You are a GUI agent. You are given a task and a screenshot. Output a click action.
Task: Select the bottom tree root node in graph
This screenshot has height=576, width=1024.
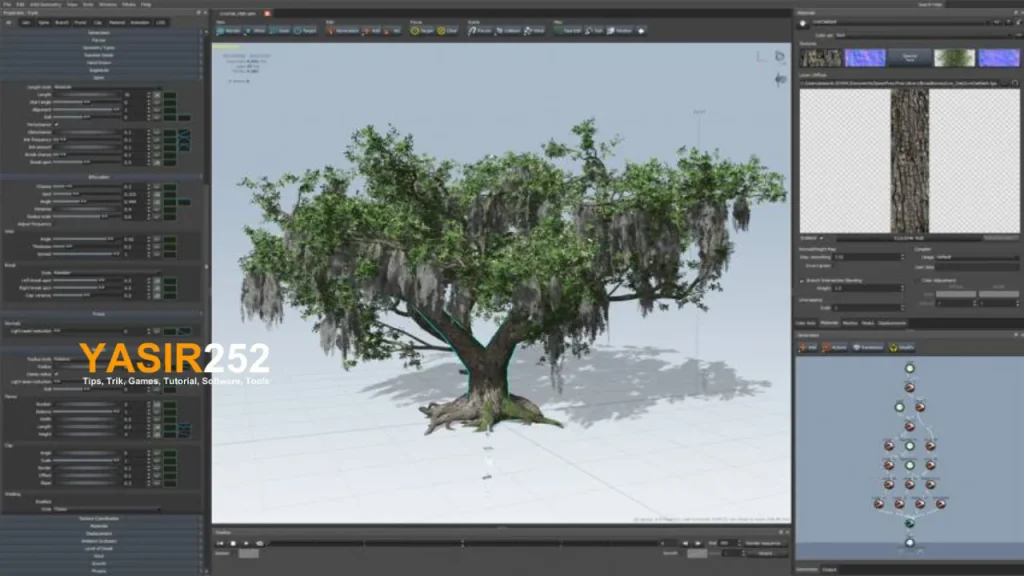tap(910, 542)
